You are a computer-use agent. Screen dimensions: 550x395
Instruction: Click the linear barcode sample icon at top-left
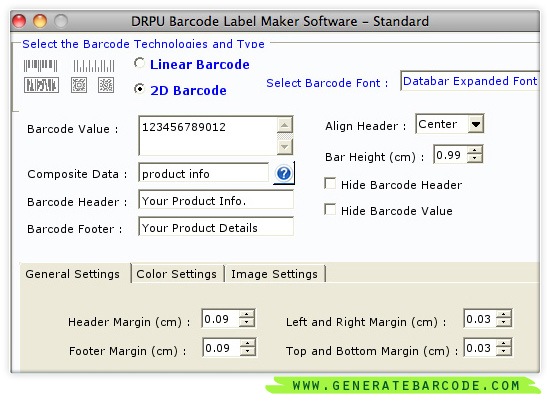[41, 66]
